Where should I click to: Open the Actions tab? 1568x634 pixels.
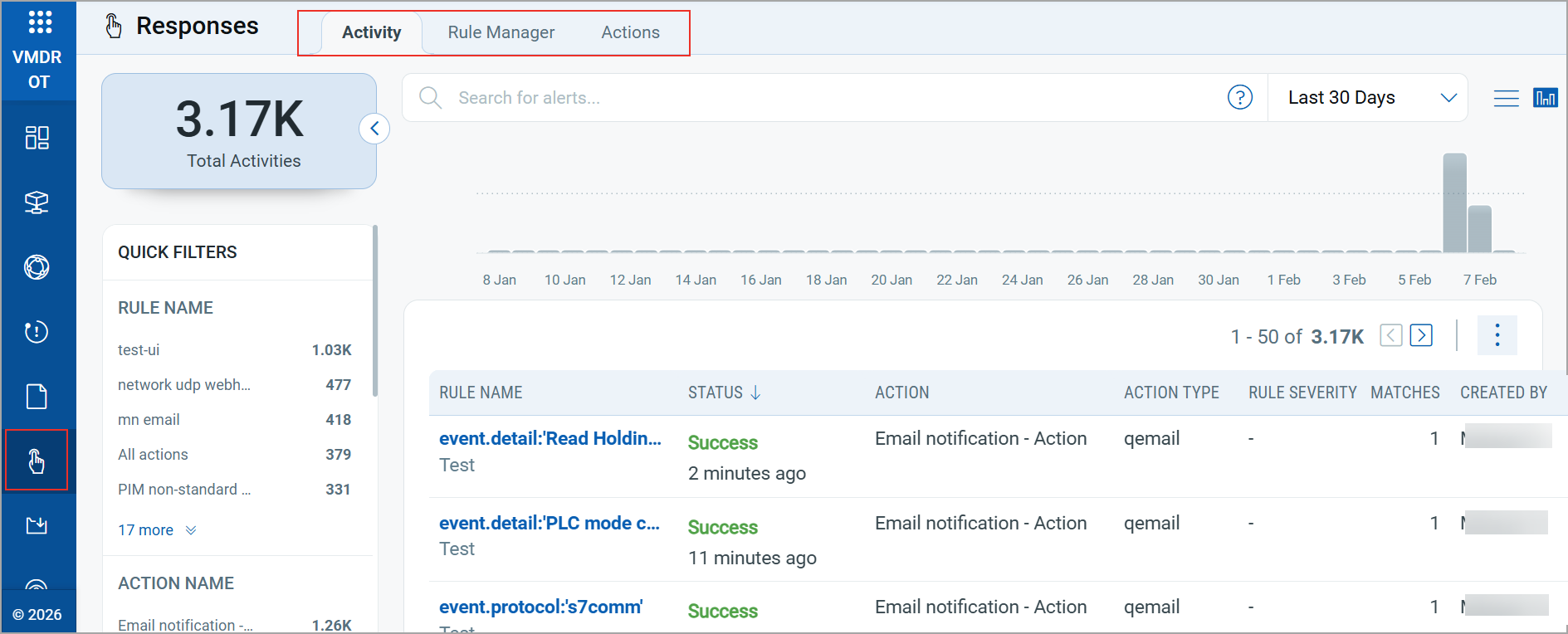point(630,32)
